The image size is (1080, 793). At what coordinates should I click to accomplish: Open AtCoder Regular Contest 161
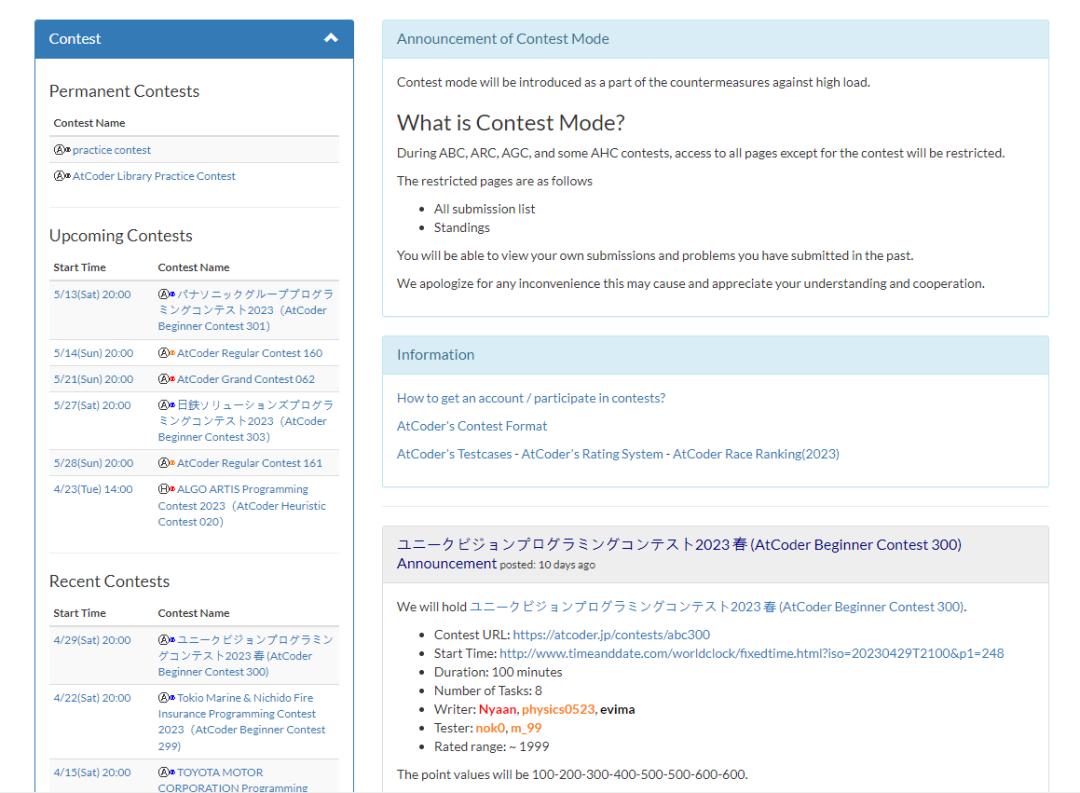[x=249, y=463]
